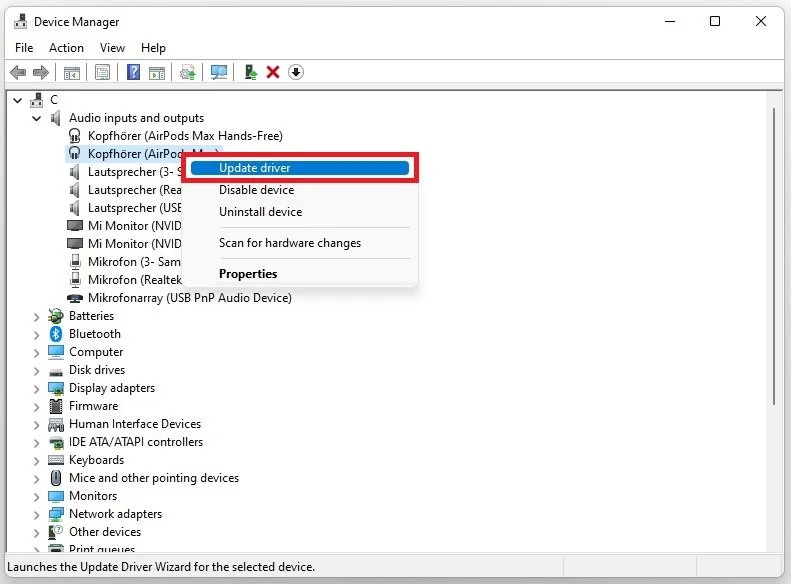This screenshot has height=584, width=791.
Task: Click the Bluetooth category icon
Action: [x=55, y=334]
